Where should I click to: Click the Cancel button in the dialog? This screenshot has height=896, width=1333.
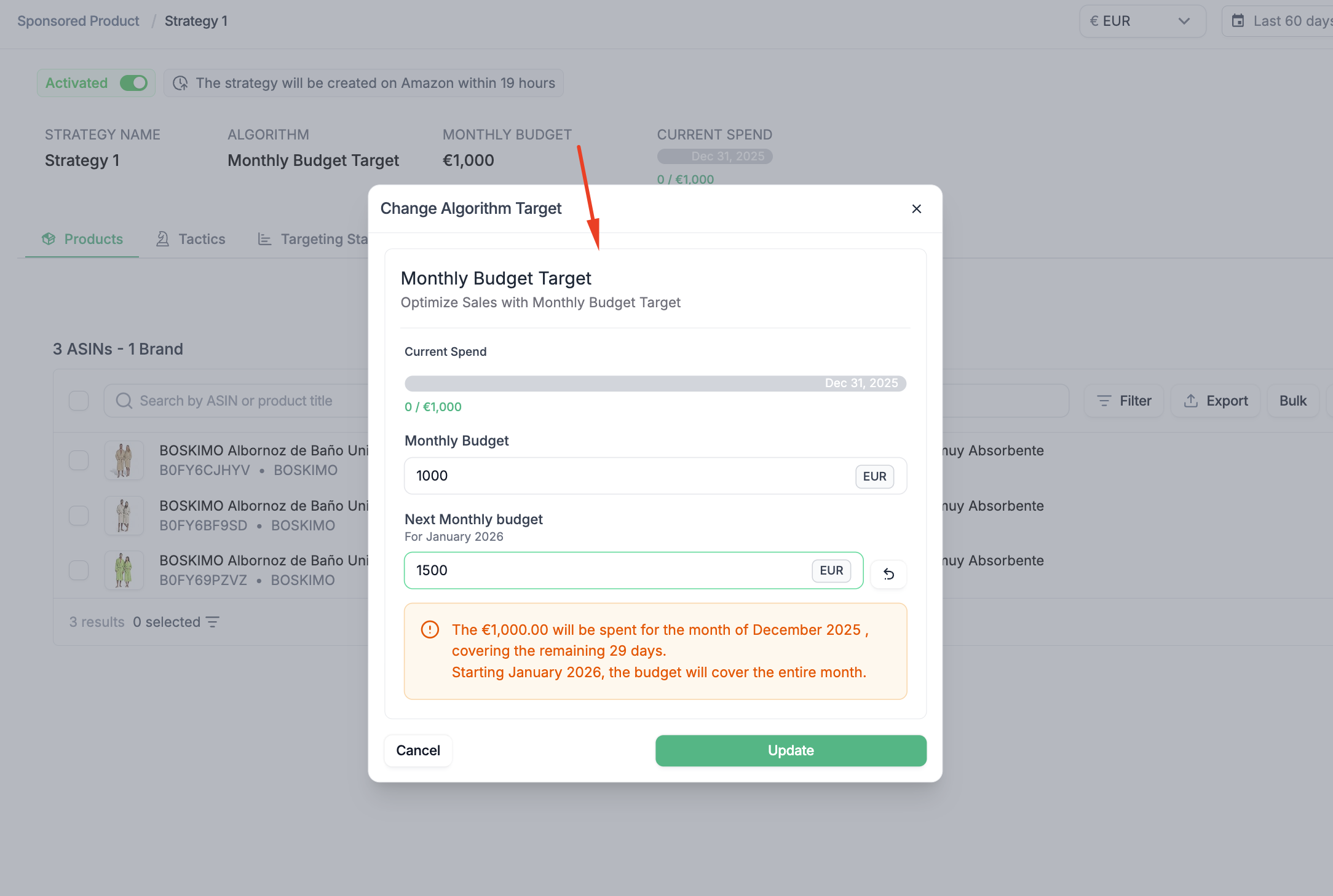(418, 750)
